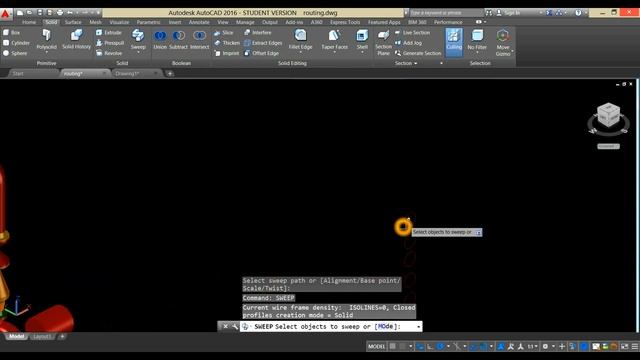Image resolution: width=640 pixels, height=360 pixels.
Task: Toggle MODEL space button in status bar
Action: point(376,347)
